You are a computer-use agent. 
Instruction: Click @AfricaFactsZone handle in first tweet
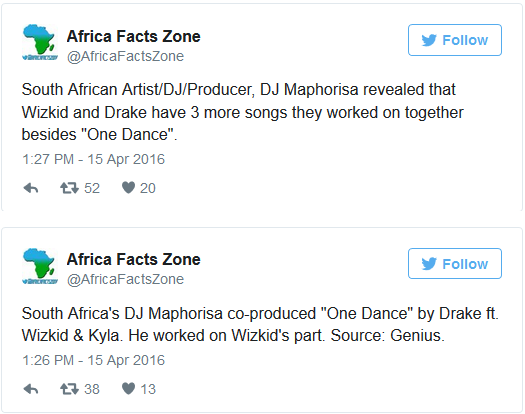point(125,56)
